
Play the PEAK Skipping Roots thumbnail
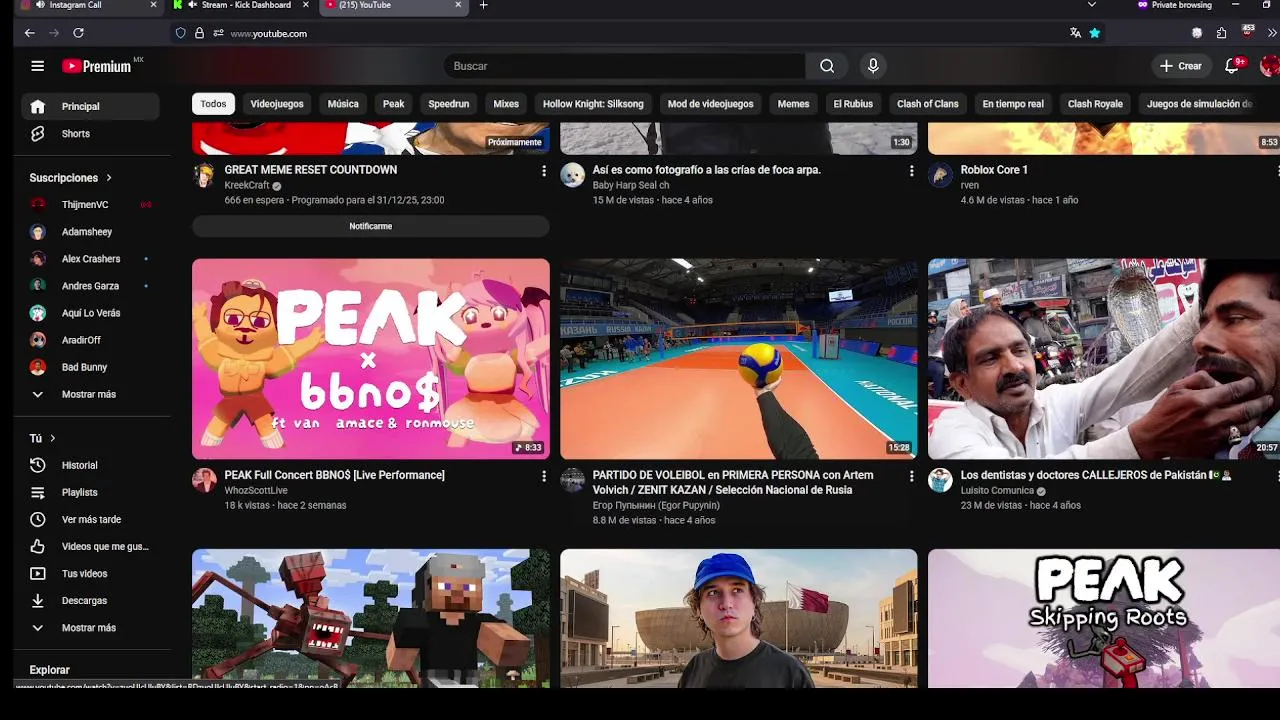pyautogui.click(x=1104, y=618)
